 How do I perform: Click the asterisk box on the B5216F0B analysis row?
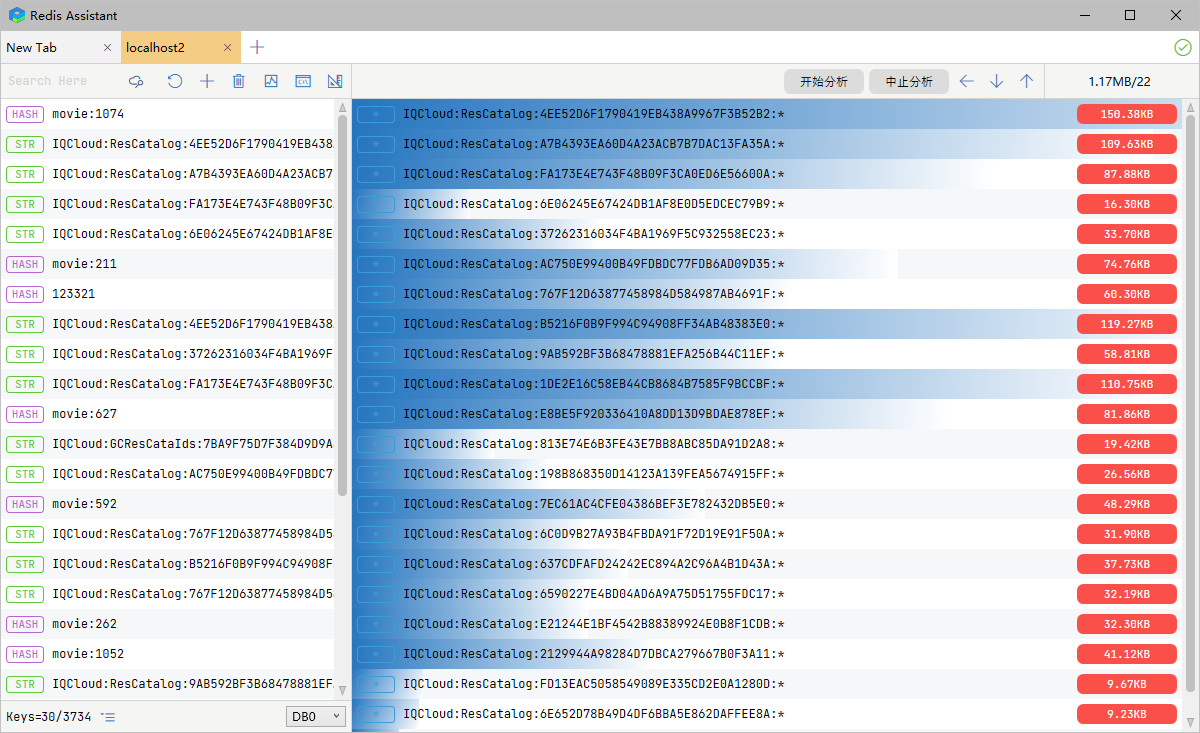click(x=376, y=324)
